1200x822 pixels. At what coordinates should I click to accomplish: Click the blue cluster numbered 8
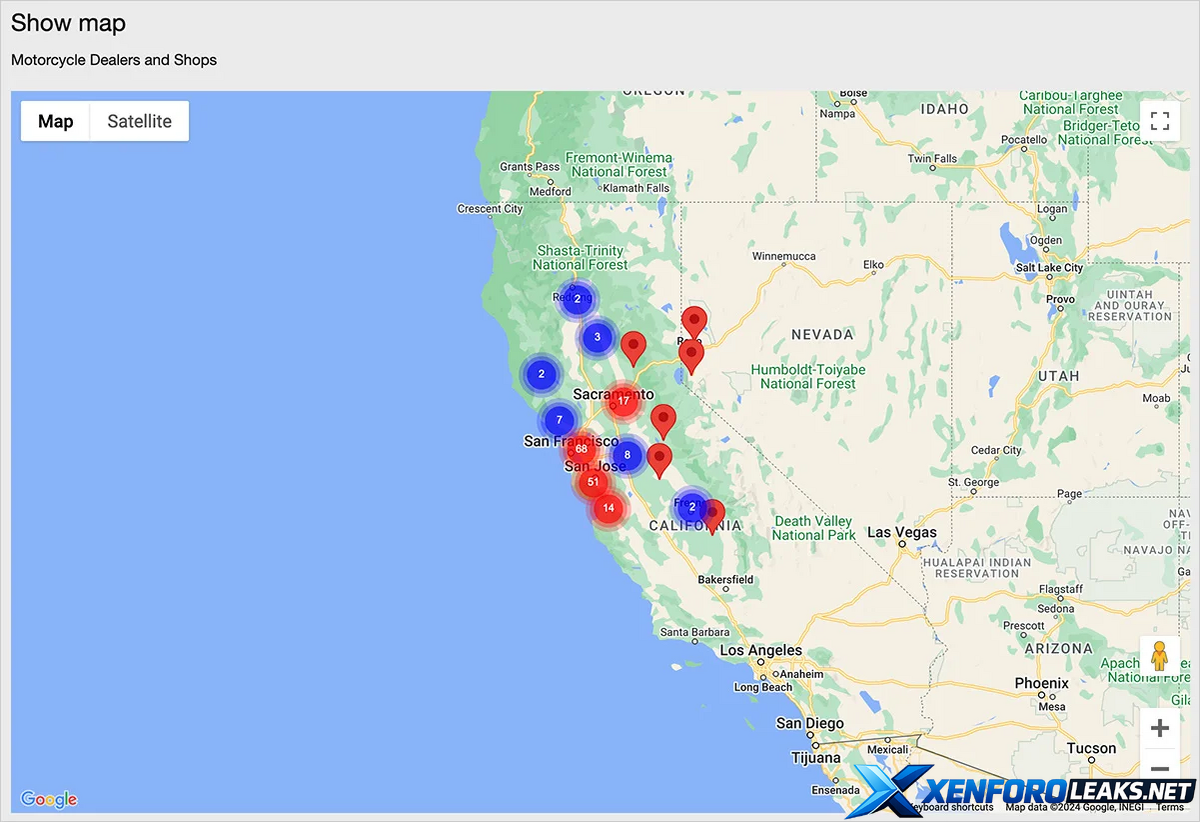point(627,455)
